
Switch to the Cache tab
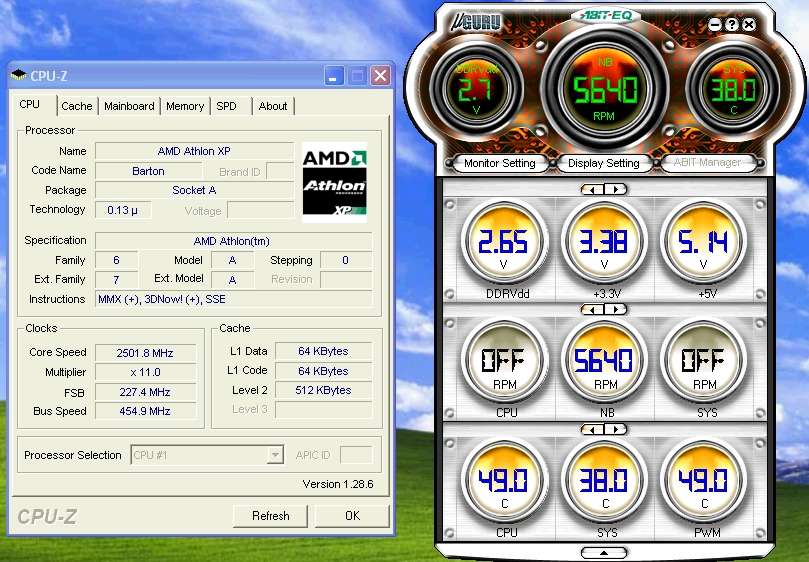pyautogui.click(x=77, y=106)
